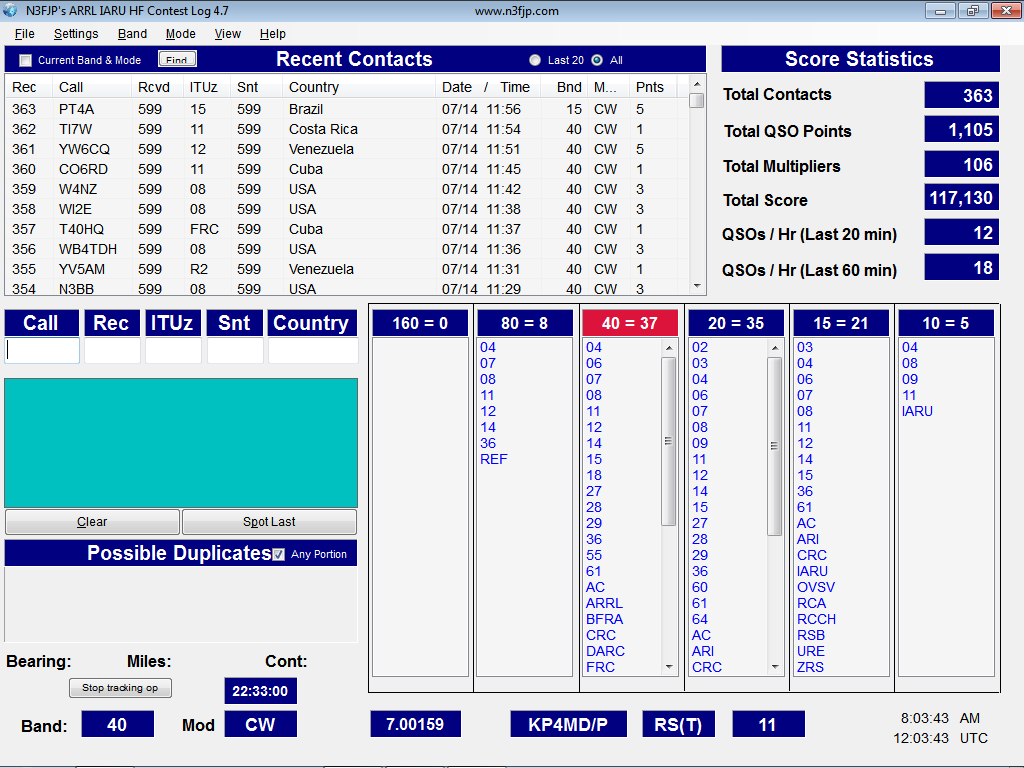Image resolution: width=1024 pixels, height=768 pixels.
Task: Select the red 40 = 37 band header
Action: 630,323
